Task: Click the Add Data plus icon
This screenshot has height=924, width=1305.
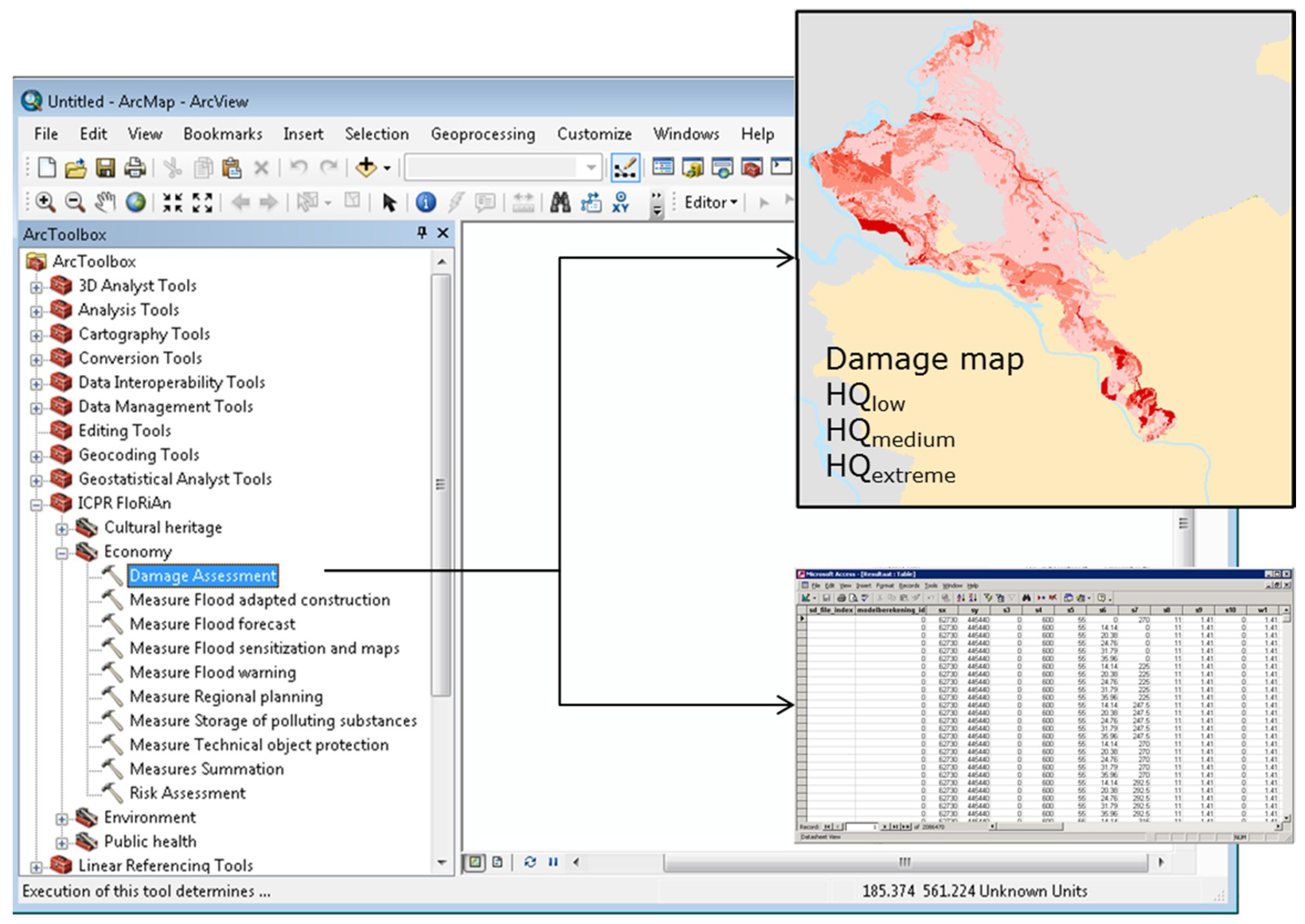Action: pyautogui.click(x=366, y=167)
